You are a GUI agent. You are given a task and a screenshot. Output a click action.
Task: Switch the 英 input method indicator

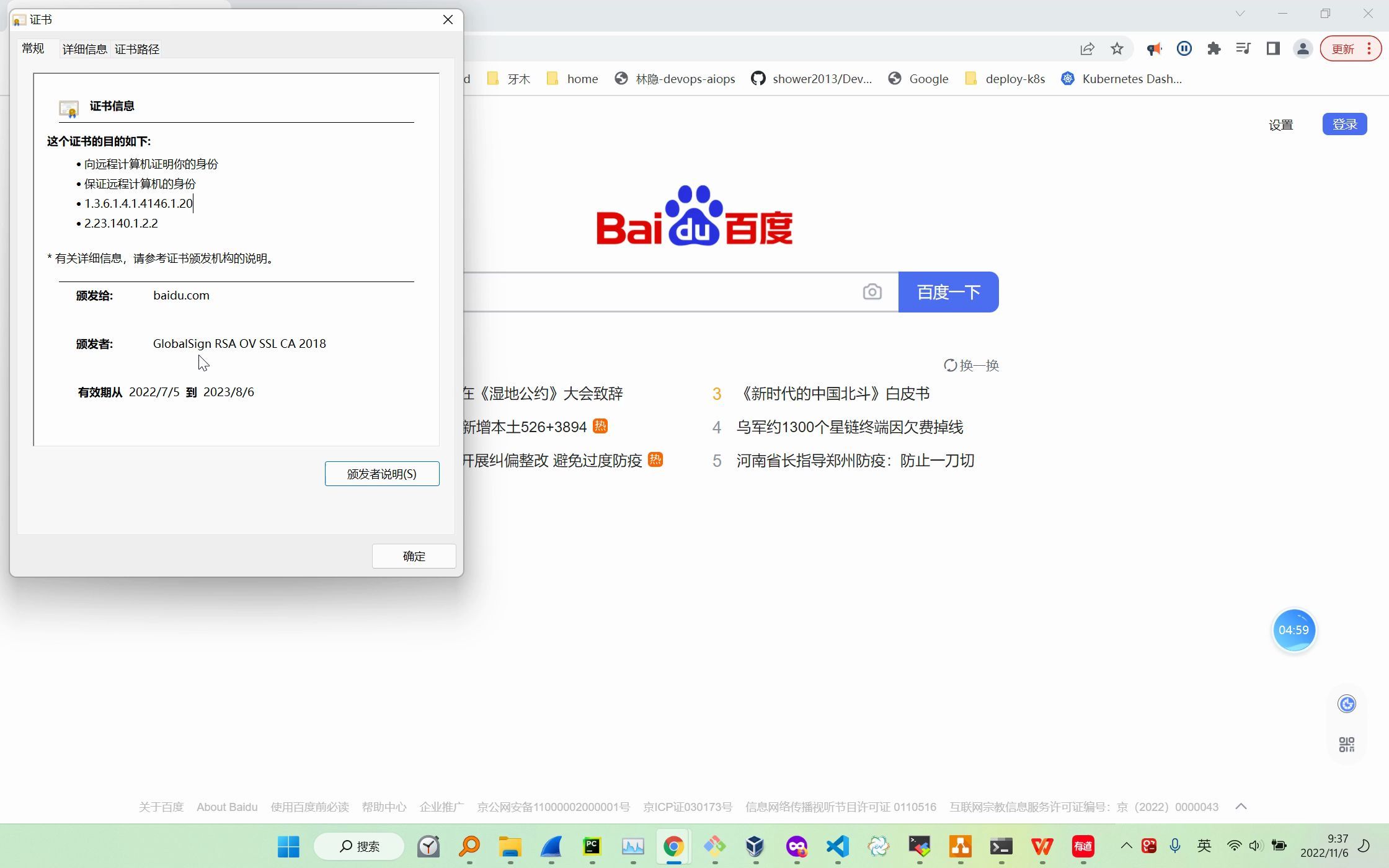1204,846
